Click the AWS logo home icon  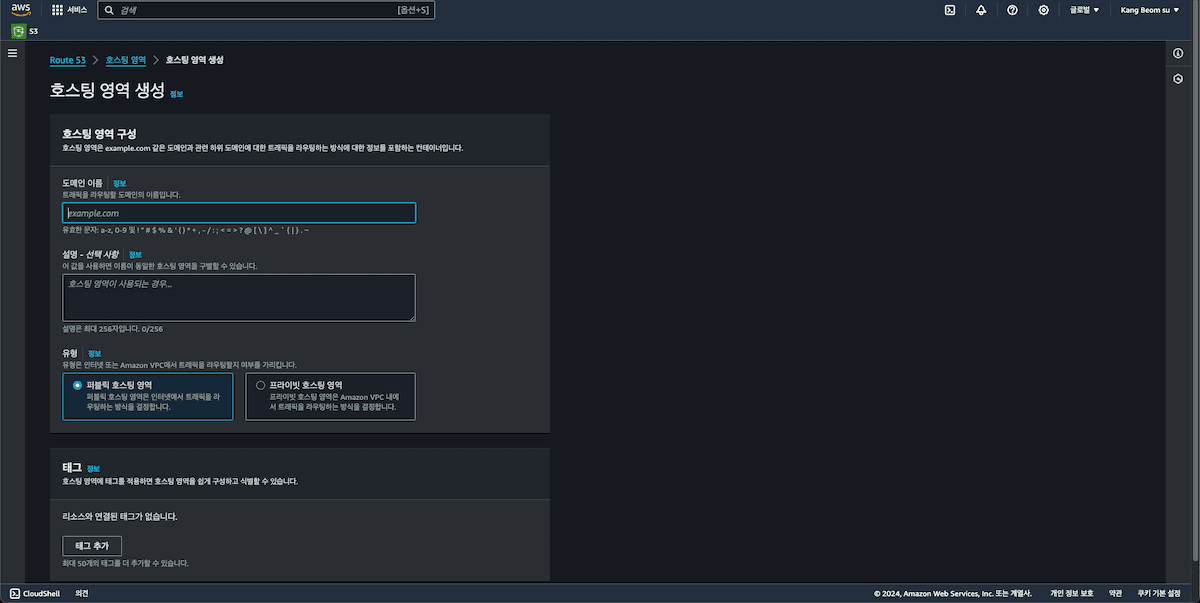pos(21,10)
